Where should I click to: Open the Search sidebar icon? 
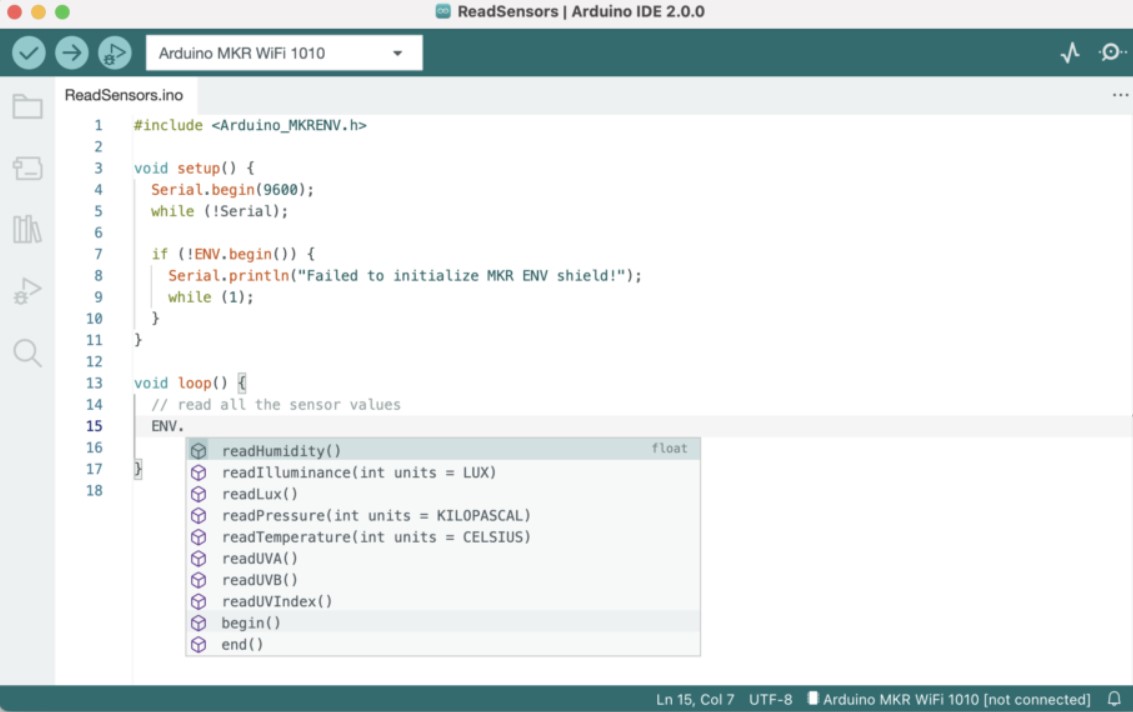(27, 353)
